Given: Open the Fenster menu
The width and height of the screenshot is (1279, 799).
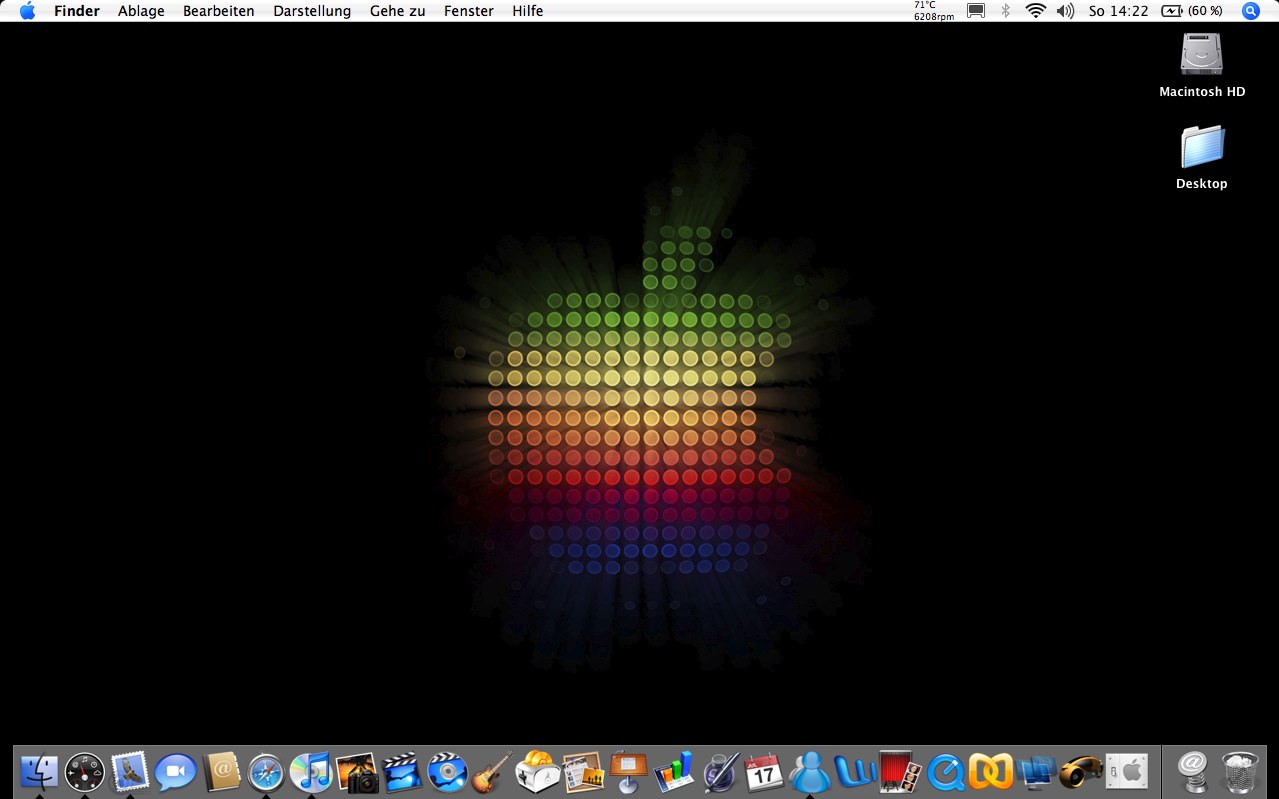Looking at the screenshot, I should click(x=469, y=11).
